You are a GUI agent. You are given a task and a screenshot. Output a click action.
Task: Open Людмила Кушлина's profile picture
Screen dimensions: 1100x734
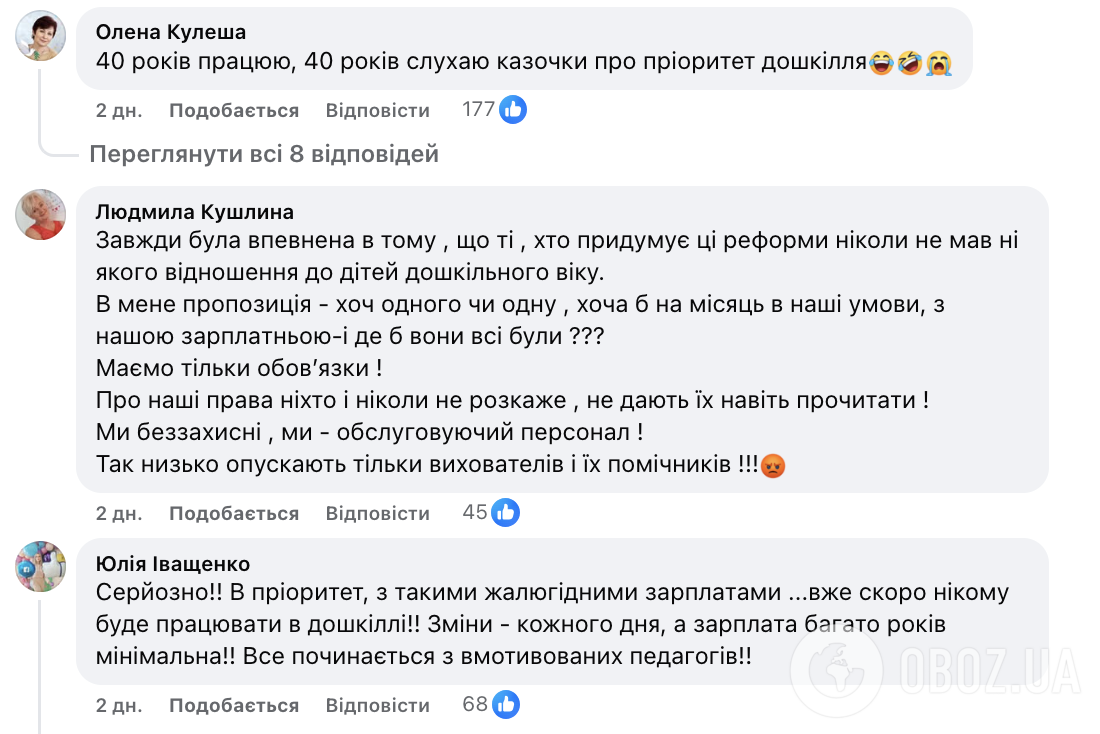click(x=40, y=213)
